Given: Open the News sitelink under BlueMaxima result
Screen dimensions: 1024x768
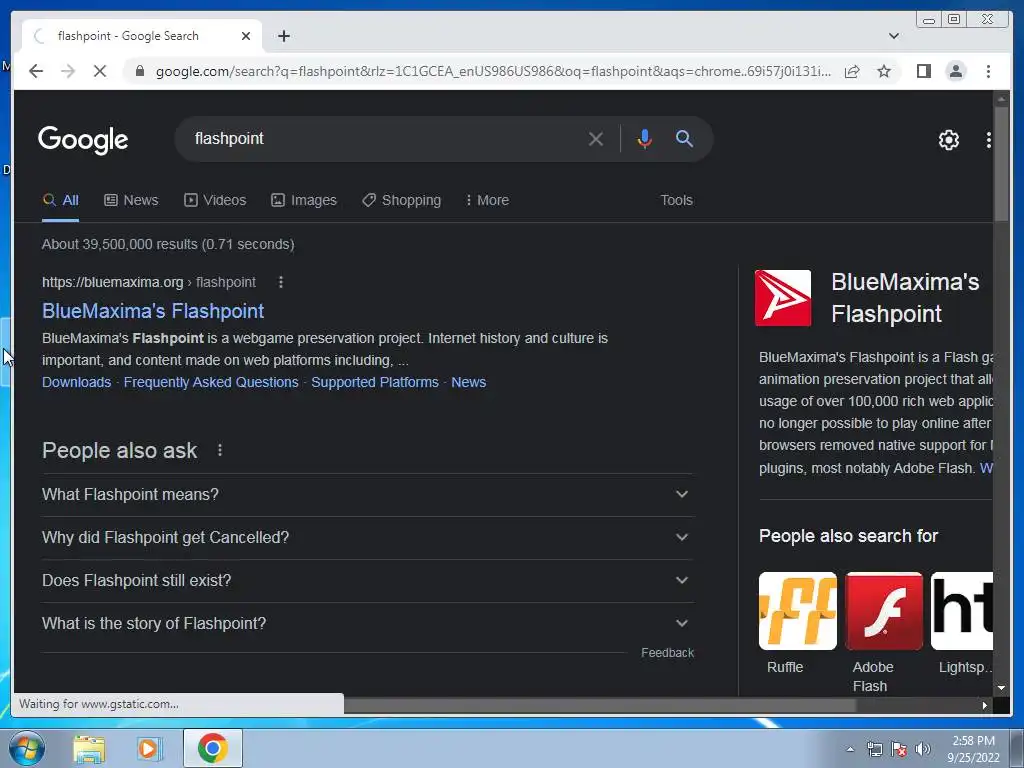Looking at the screenshot, I should coord(468,382).
